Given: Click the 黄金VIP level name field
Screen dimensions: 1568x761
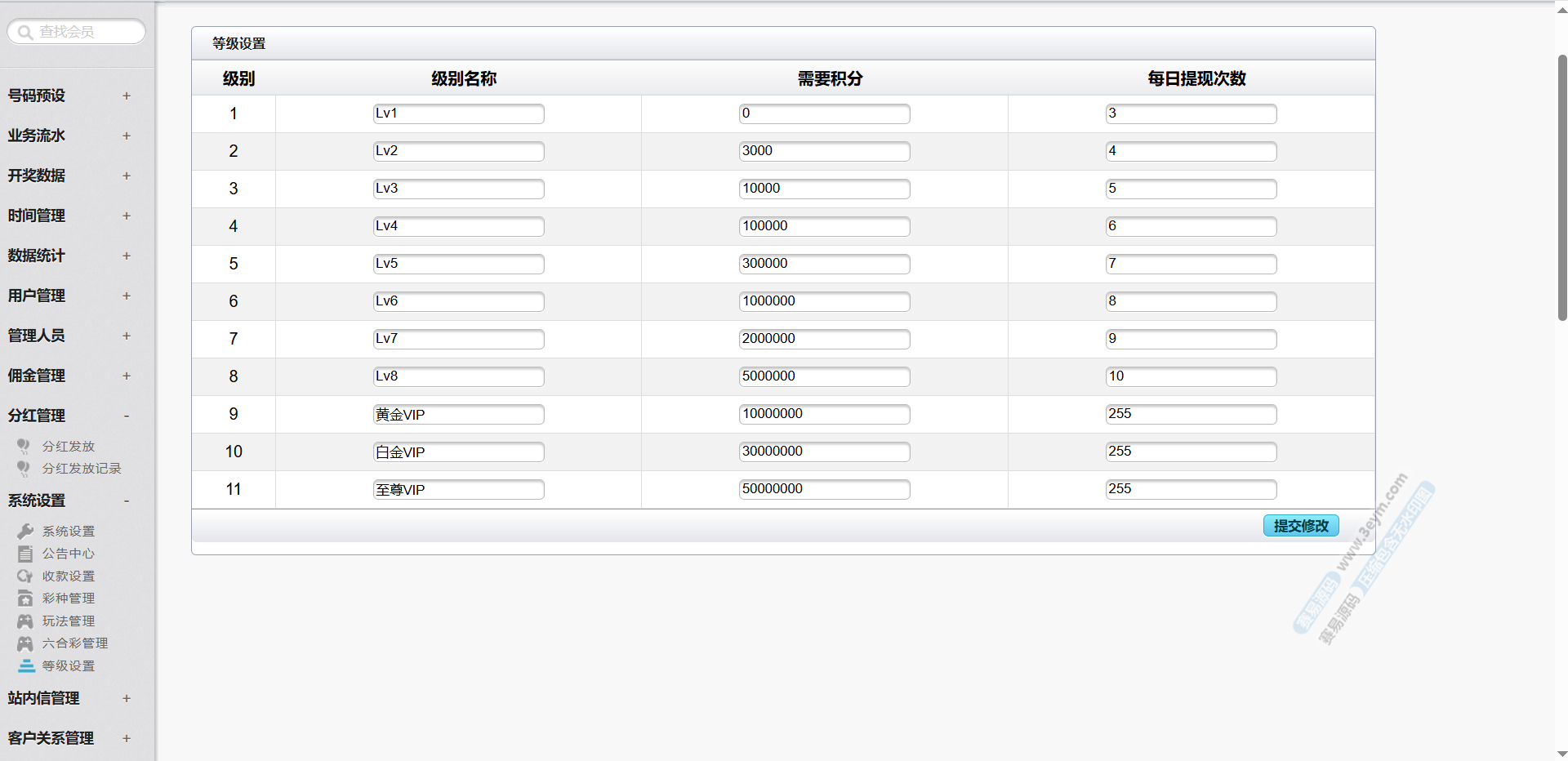Looking at the screenshot, I should pyautogui.click(x=458, y=415).
